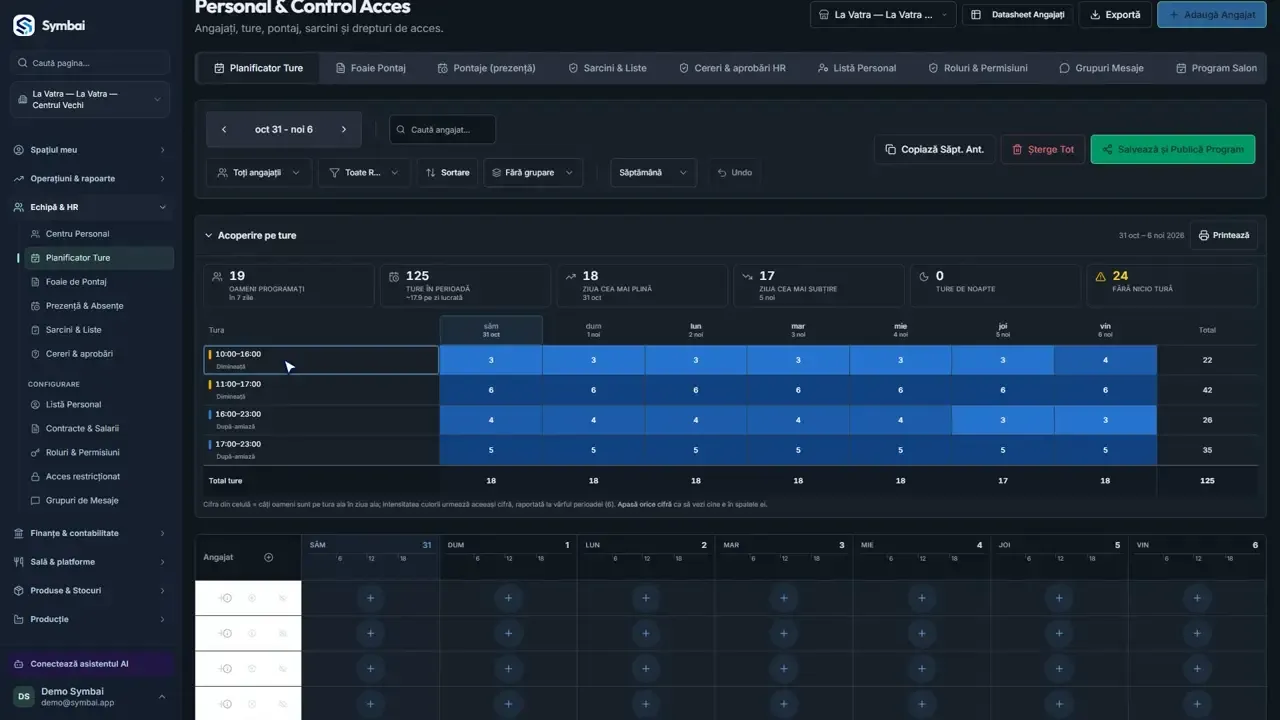Viewport: 1280px width, 720px height.
Task: Go to the previous week with the left arrow
Action: pos(224,129)
